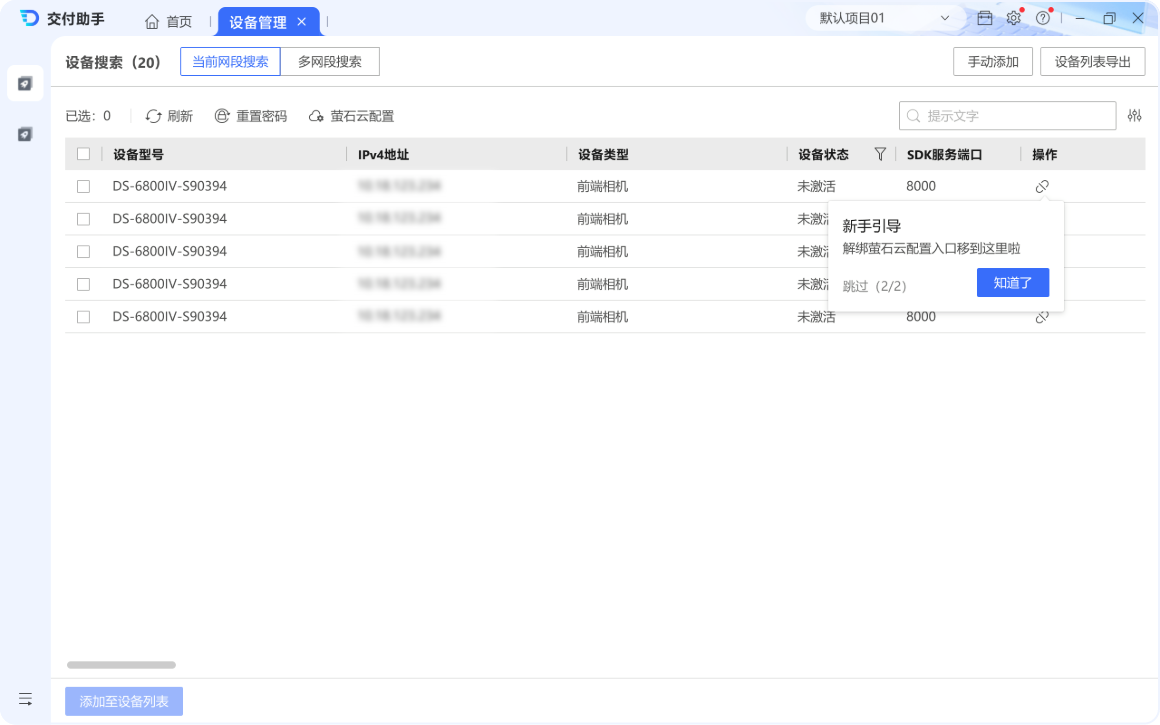Click the refresh 刷新 icon

[153, 116]
